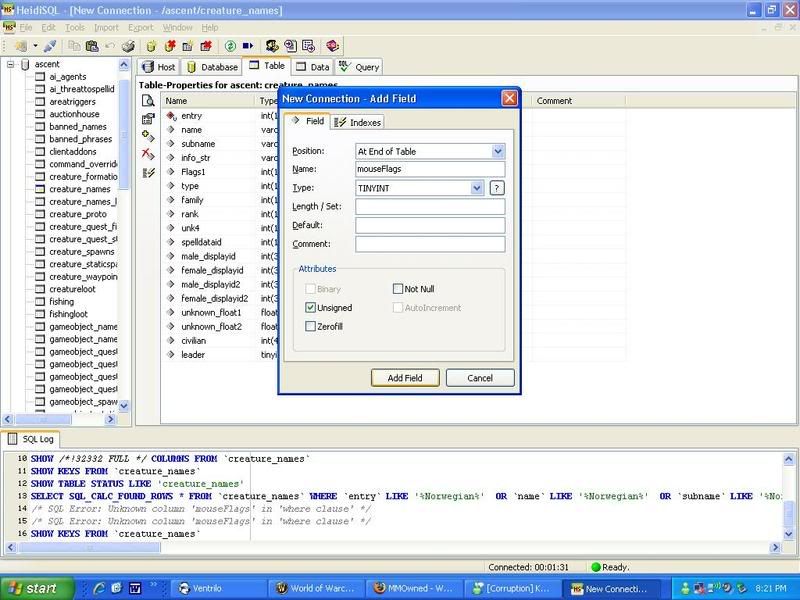Open Ventrilo from the taskbar

pyautogui.click(x=218, y=588)
